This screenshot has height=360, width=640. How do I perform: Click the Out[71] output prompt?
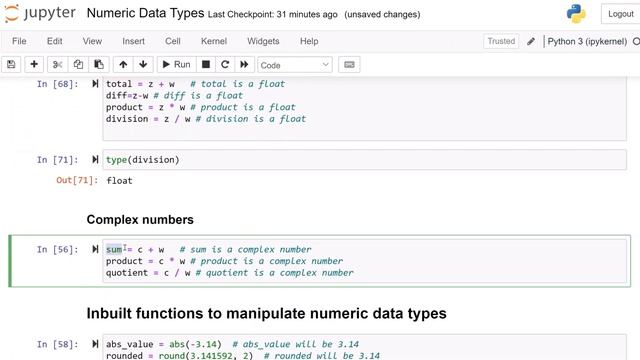pyautogui.click(x=77, y=180)
